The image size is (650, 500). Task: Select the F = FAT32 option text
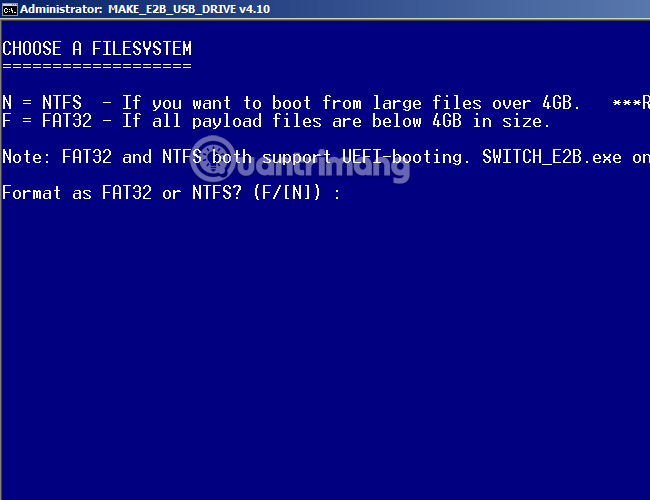(x=47, y=121)
